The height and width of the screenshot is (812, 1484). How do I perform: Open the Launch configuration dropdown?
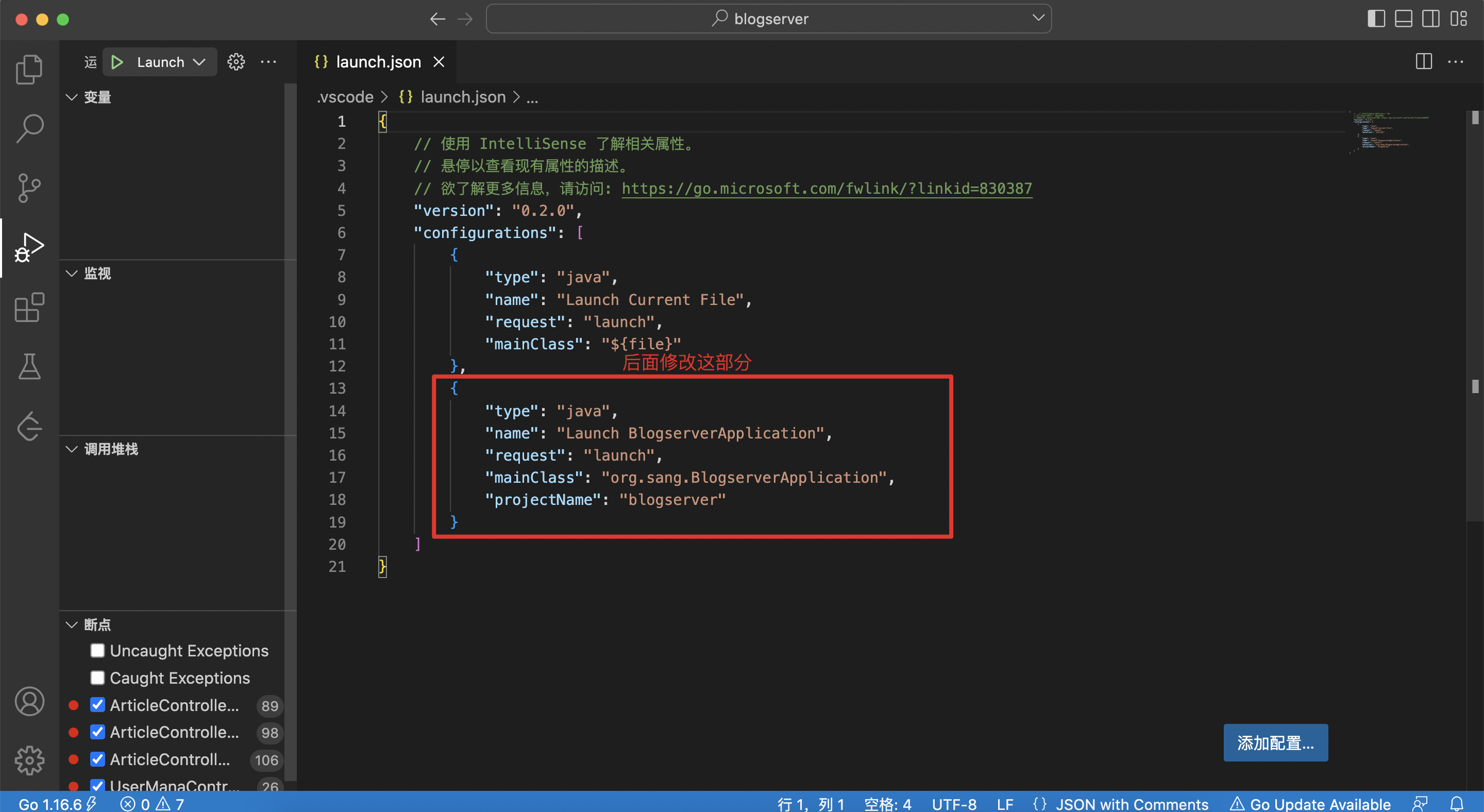(200, 62)
